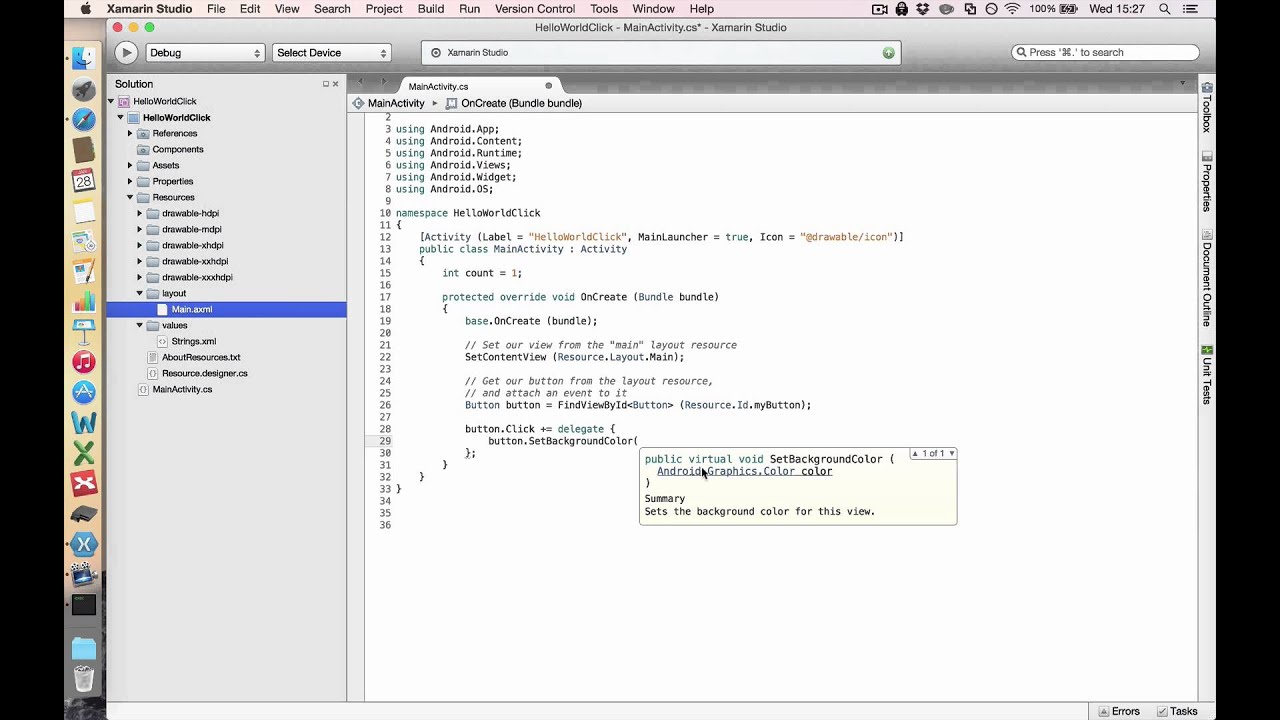
Task: Open Spotlight search in menu bar
Action: click(x=1165, y=9)
